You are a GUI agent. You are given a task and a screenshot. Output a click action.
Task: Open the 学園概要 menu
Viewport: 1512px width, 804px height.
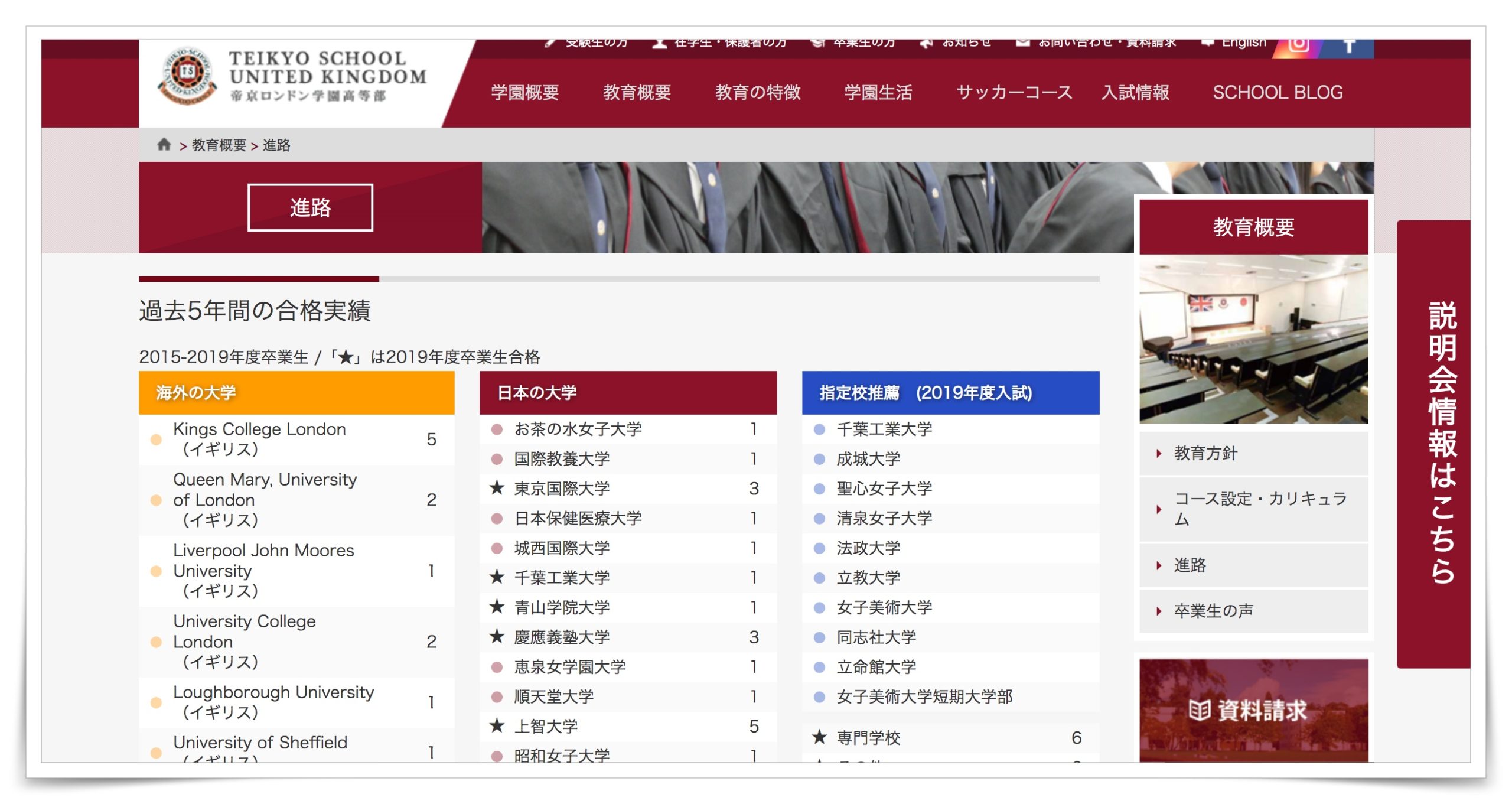pos(524,92)
